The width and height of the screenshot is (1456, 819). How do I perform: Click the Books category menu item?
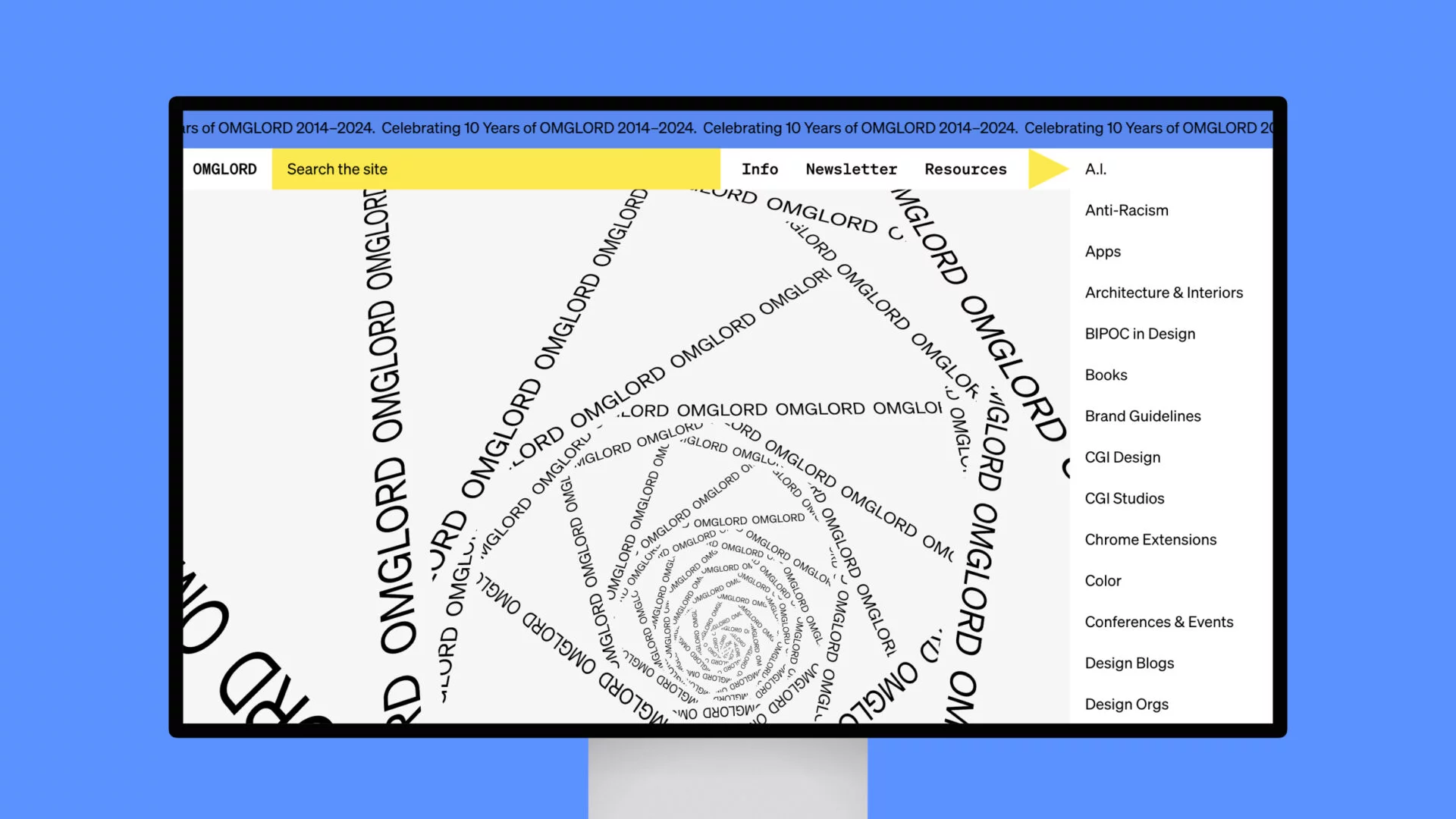coord(1106,375)
